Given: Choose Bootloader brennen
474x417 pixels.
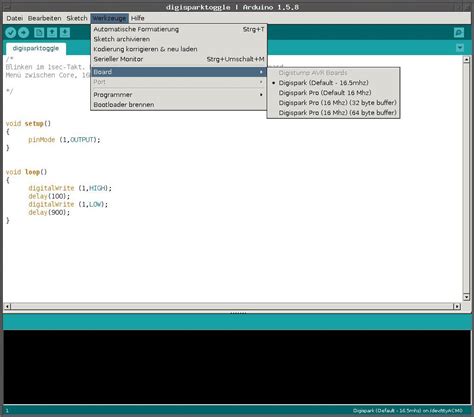Looking at the screenshot, I should pos(179,105).
